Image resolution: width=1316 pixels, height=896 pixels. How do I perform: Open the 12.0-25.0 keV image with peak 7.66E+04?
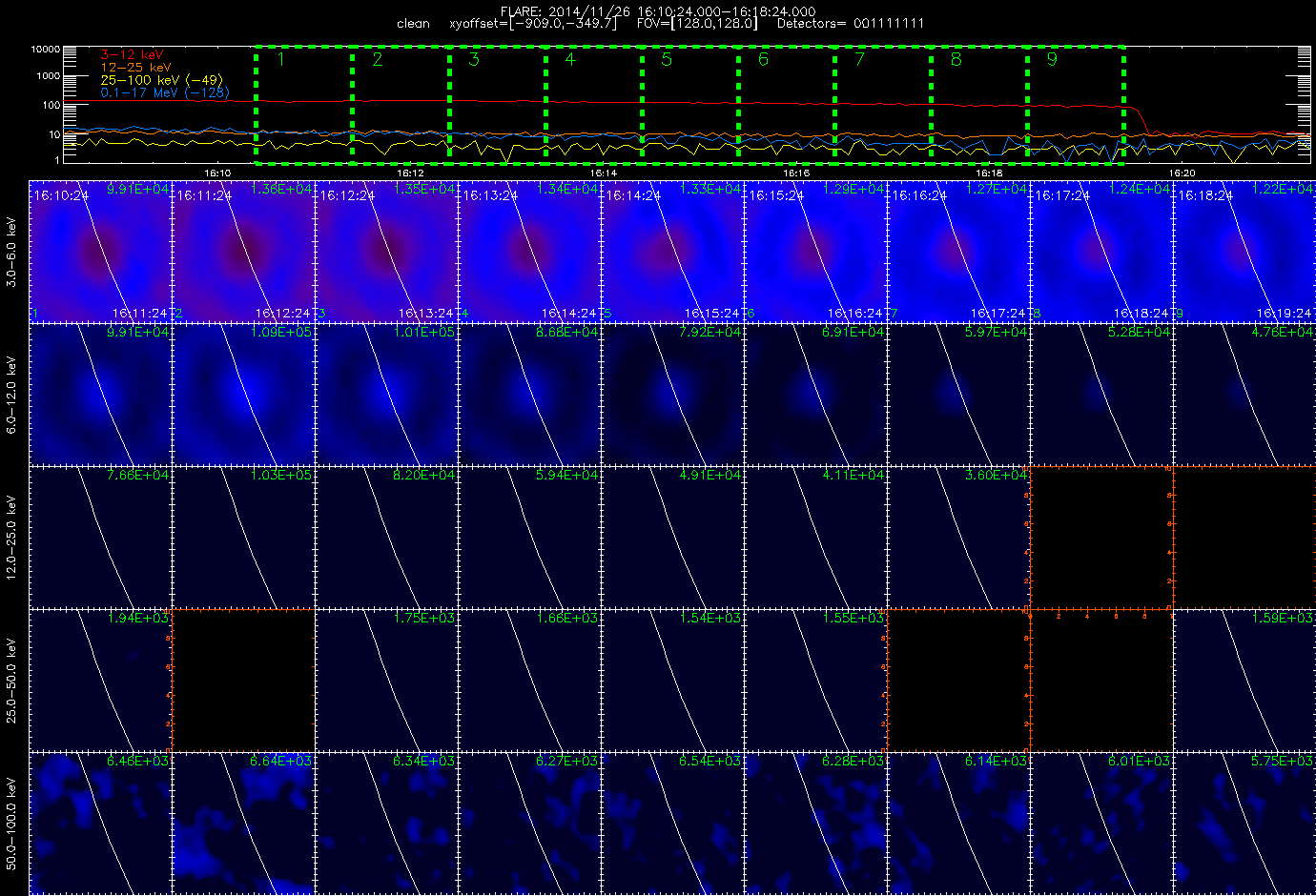pos(100,538)
